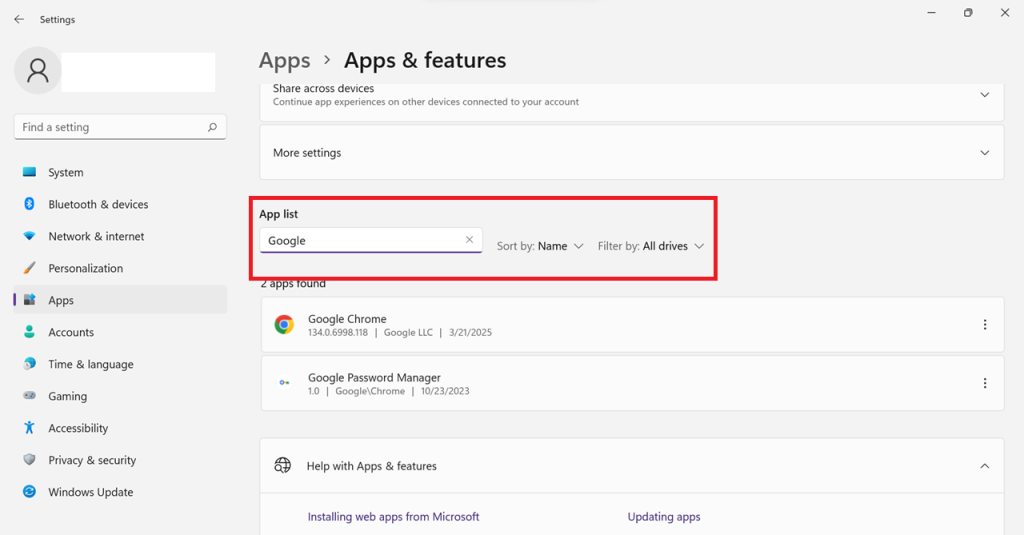Image resolution: width=1024 pixels, height=535 pixels.
Task: Open the Sort by Name dropdown
Action: (x=539, y=246)
